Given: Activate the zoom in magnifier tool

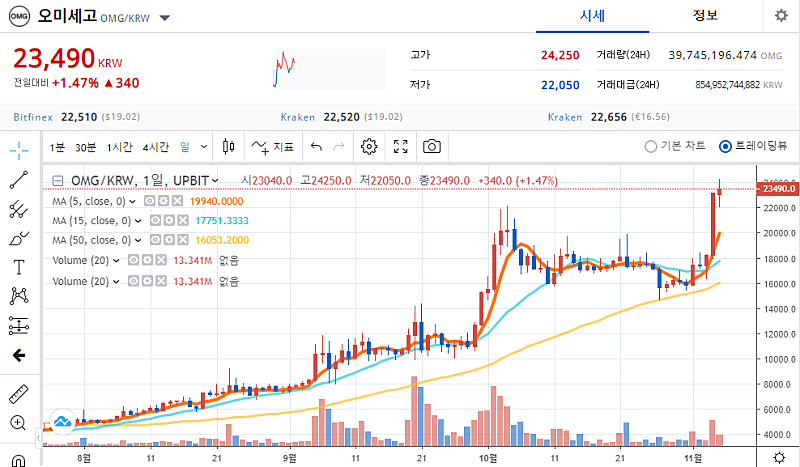Looking at the screenshot, I should tap(18, 423).
